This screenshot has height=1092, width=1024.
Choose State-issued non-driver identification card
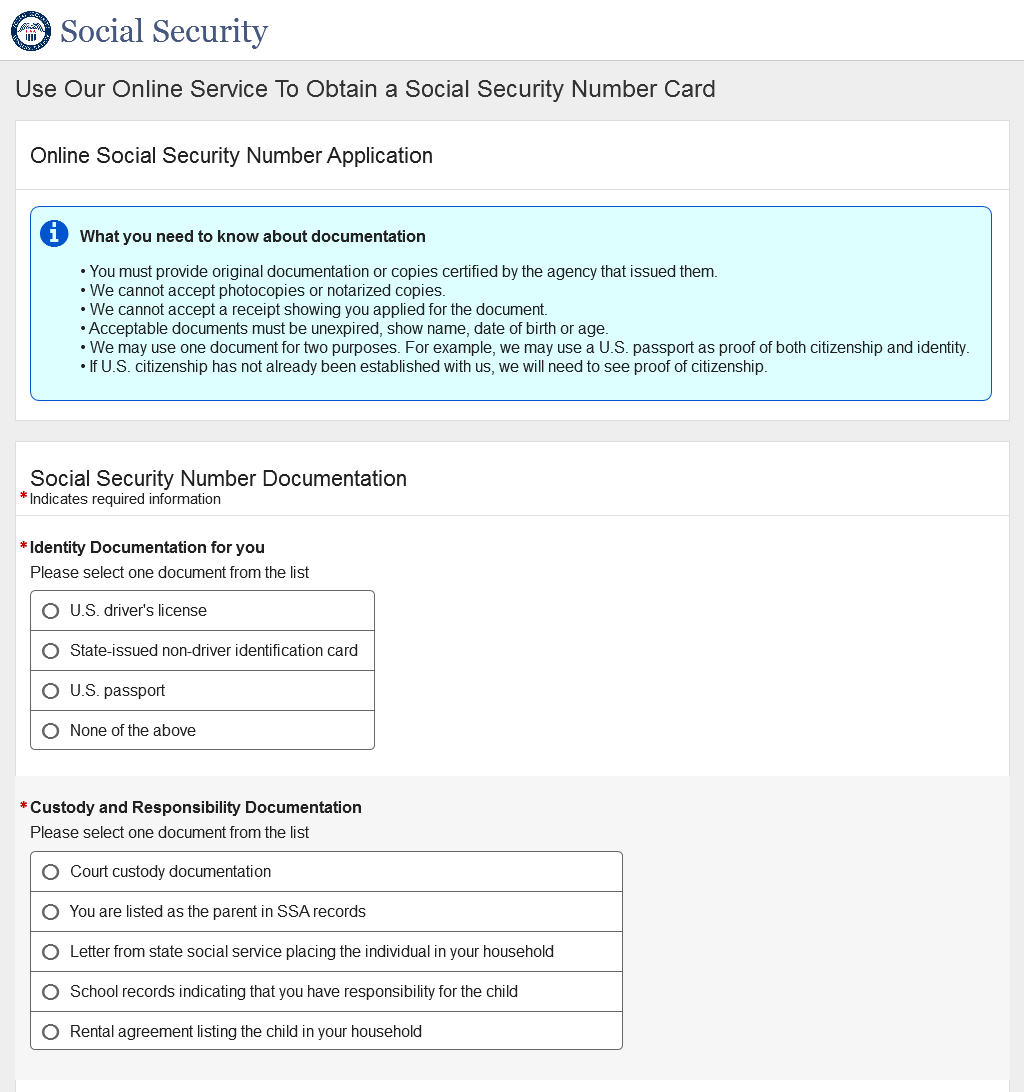[x=51, y=651]
